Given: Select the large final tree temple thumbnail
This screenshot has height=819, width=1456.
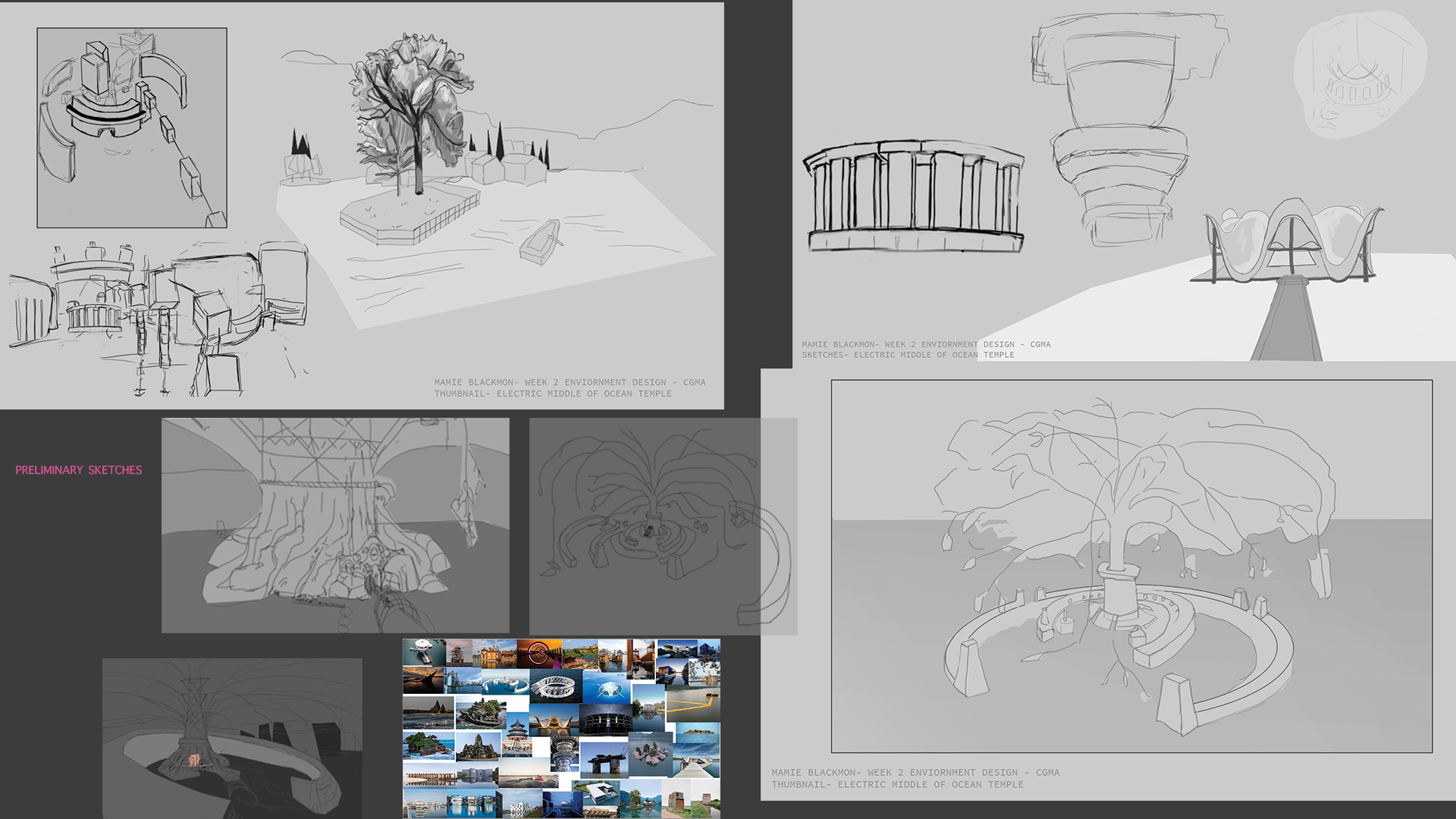Looking at the screenshot, I should point(1131,566).
